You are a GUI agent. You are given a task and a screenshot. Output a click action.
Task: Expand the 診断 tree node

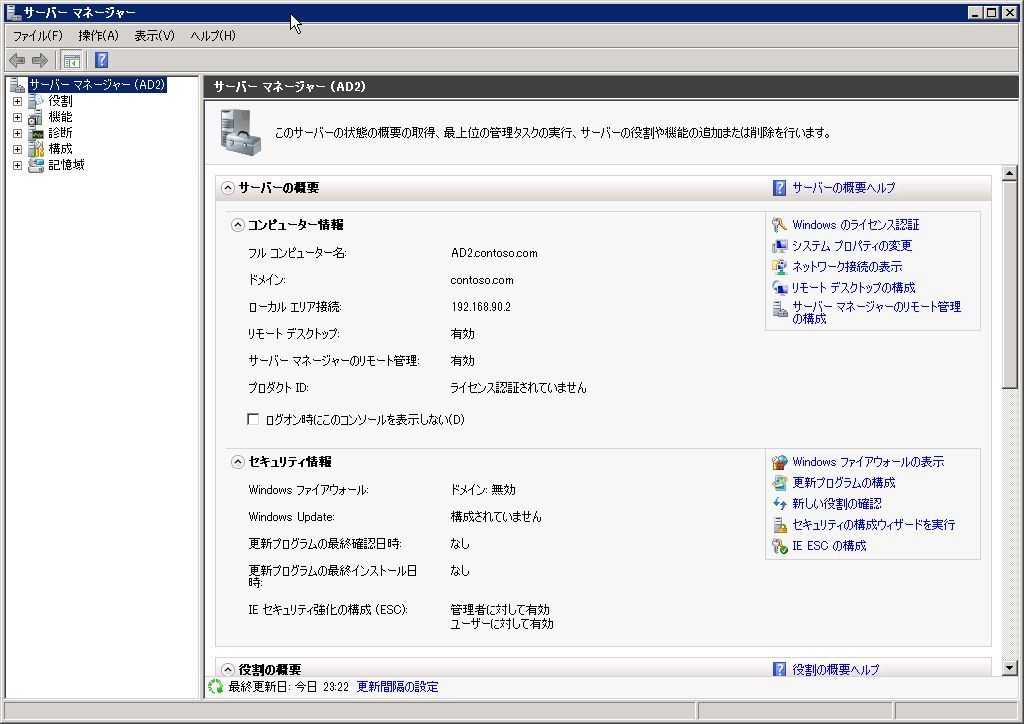pos(18,133)
